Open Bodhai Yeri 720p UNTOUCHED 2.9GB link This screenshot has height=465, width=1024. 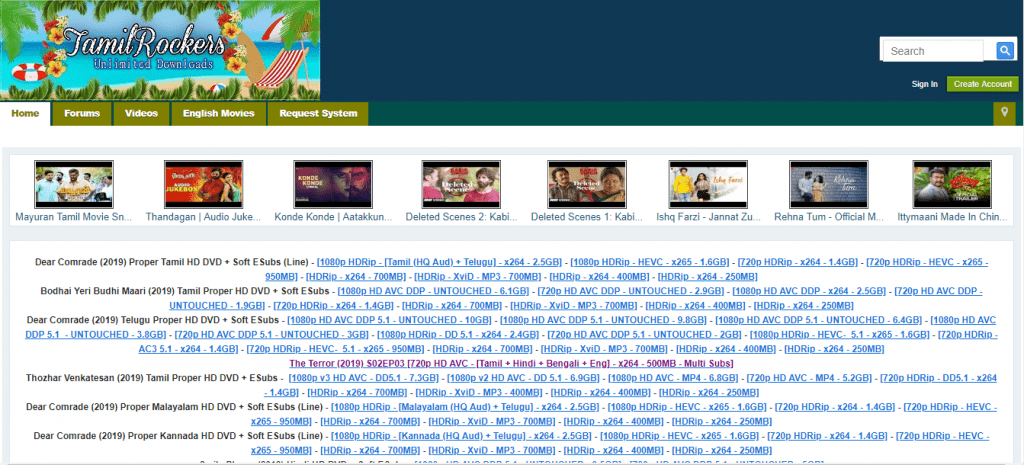click(630, 291)
